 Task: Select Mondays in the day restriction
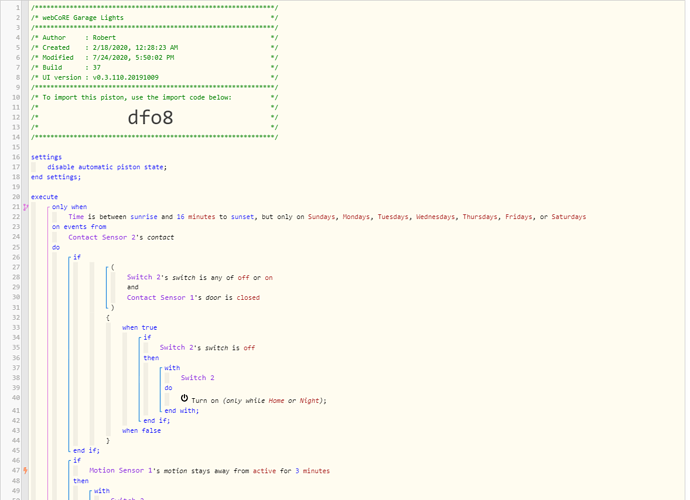356,217
